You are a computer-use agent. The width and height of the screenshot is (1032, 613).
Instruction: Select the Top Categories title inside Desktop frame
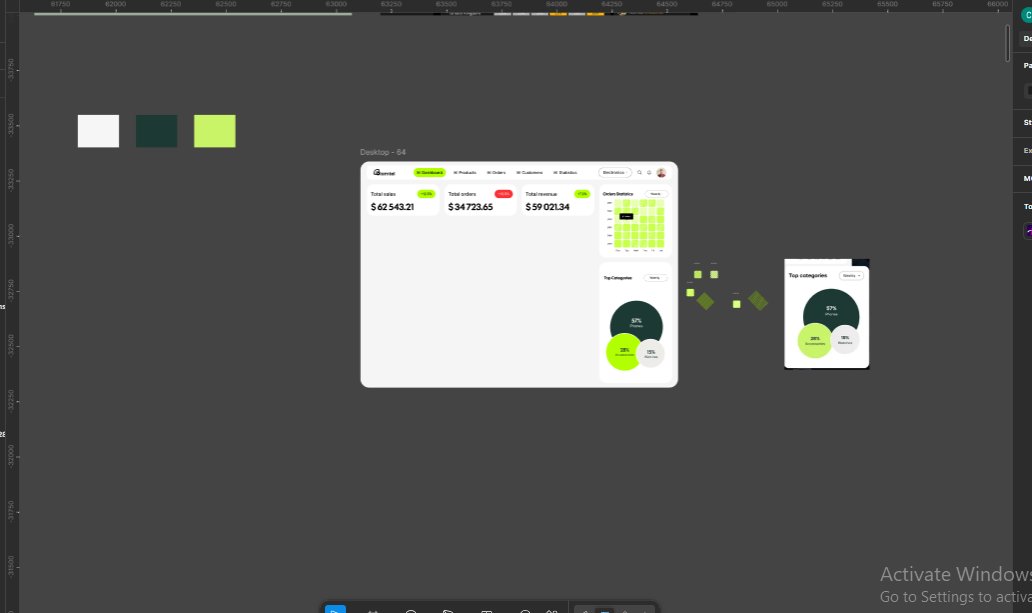(617, 278)
